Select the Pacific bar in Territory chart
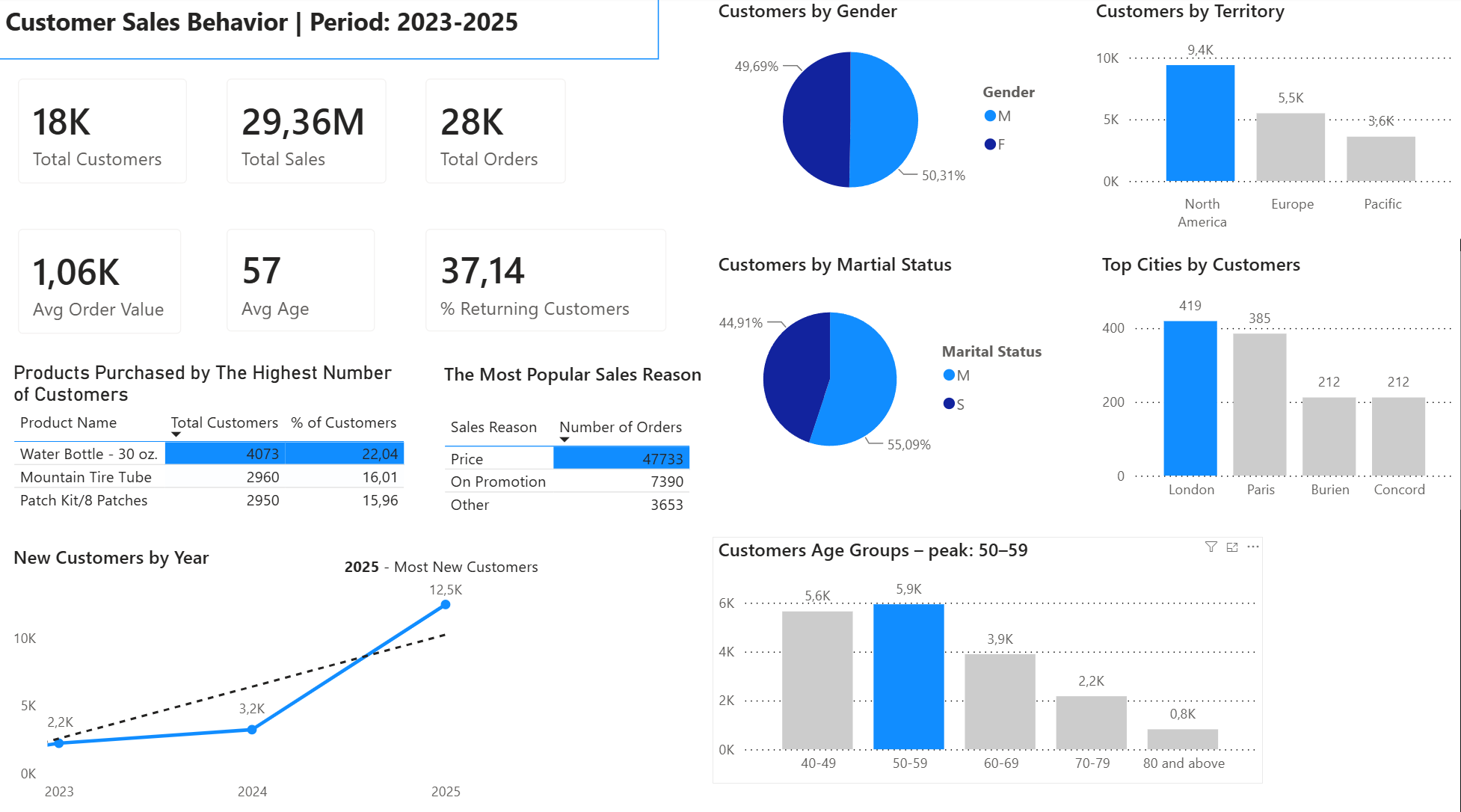 tap(1381, 159)
